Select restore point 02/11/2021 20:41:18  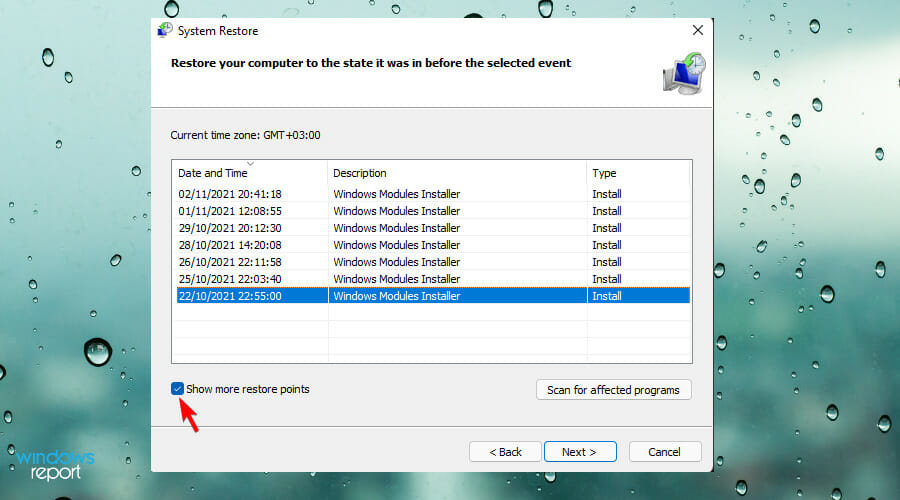point(433,194)
